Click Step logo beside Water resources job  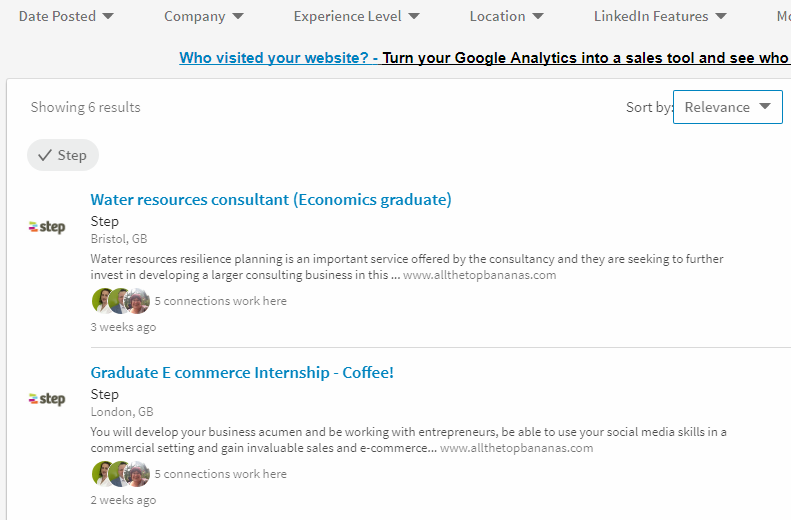pos(48,227)
